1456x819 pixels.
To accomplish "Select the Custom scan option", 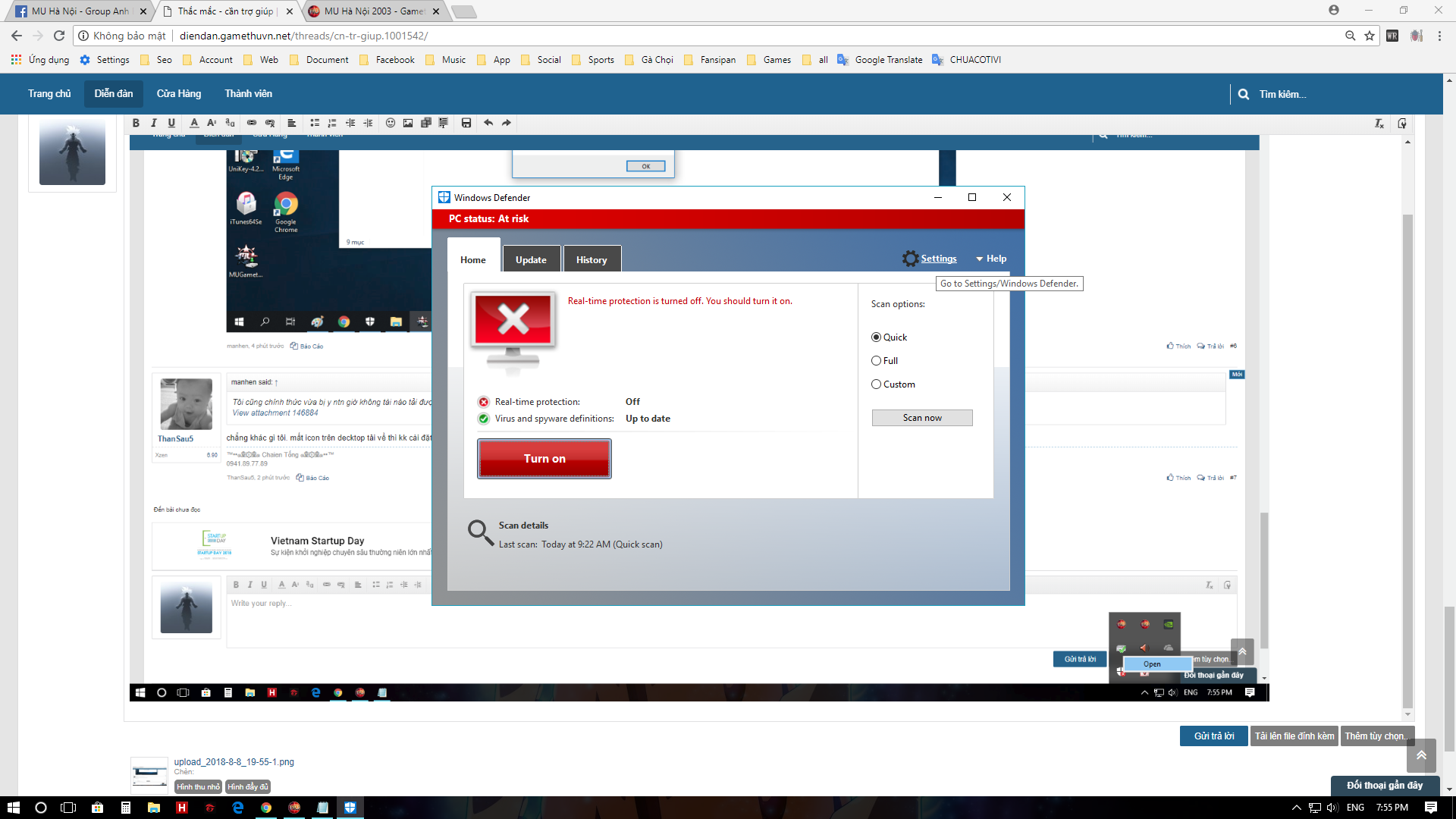I will pyautogui.click(x=876, y=384).
